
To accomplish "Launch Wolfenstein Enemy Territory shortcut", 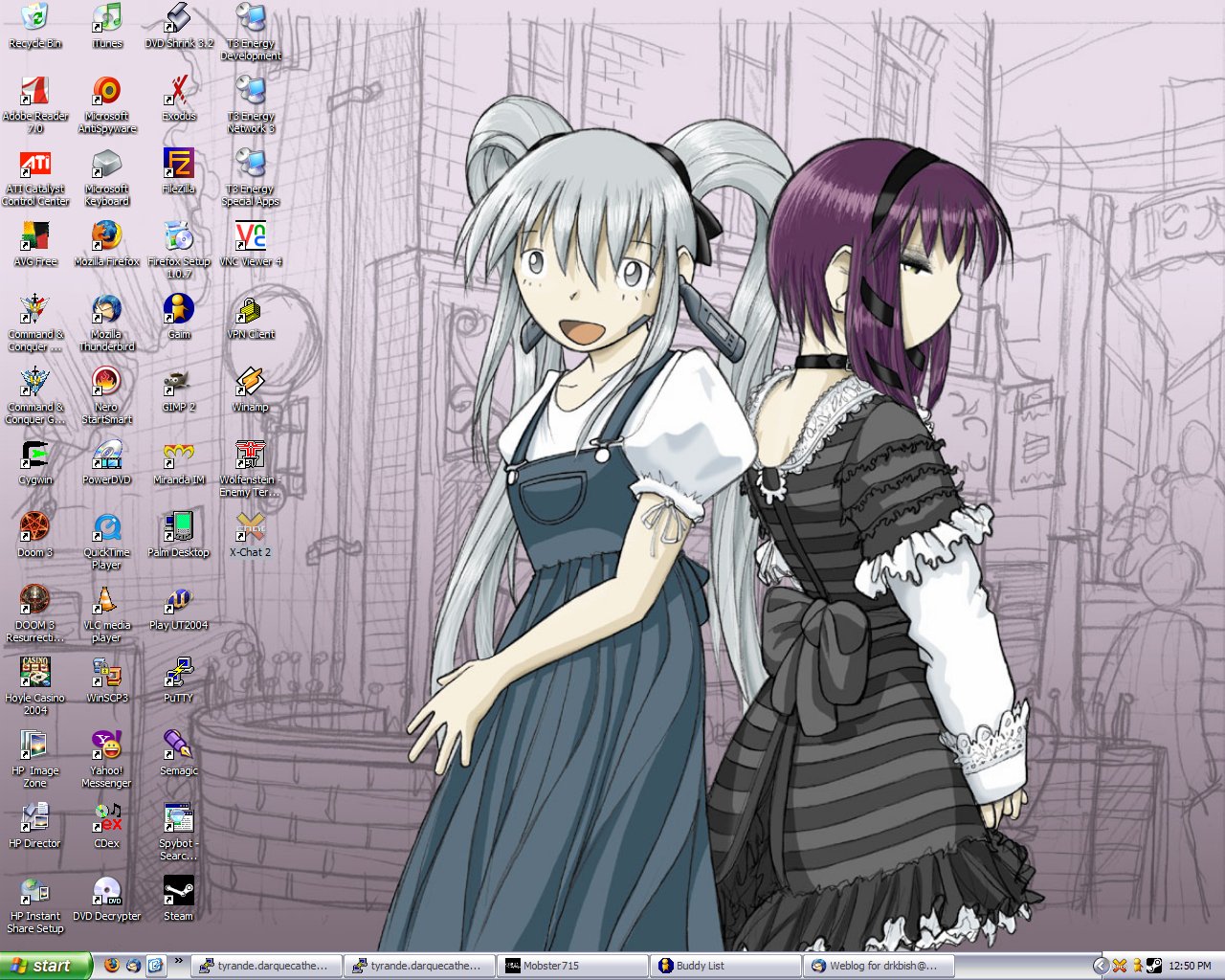I will click(251, 468).
